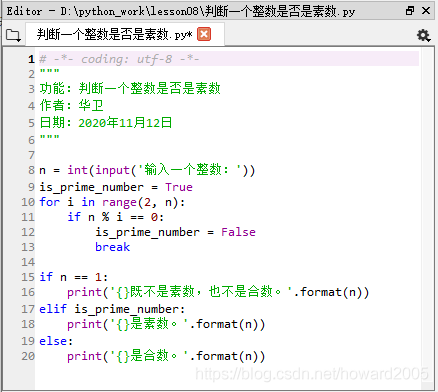Click the 'else:' line
This screenshot has height=392, width=438.
point(56,341)
